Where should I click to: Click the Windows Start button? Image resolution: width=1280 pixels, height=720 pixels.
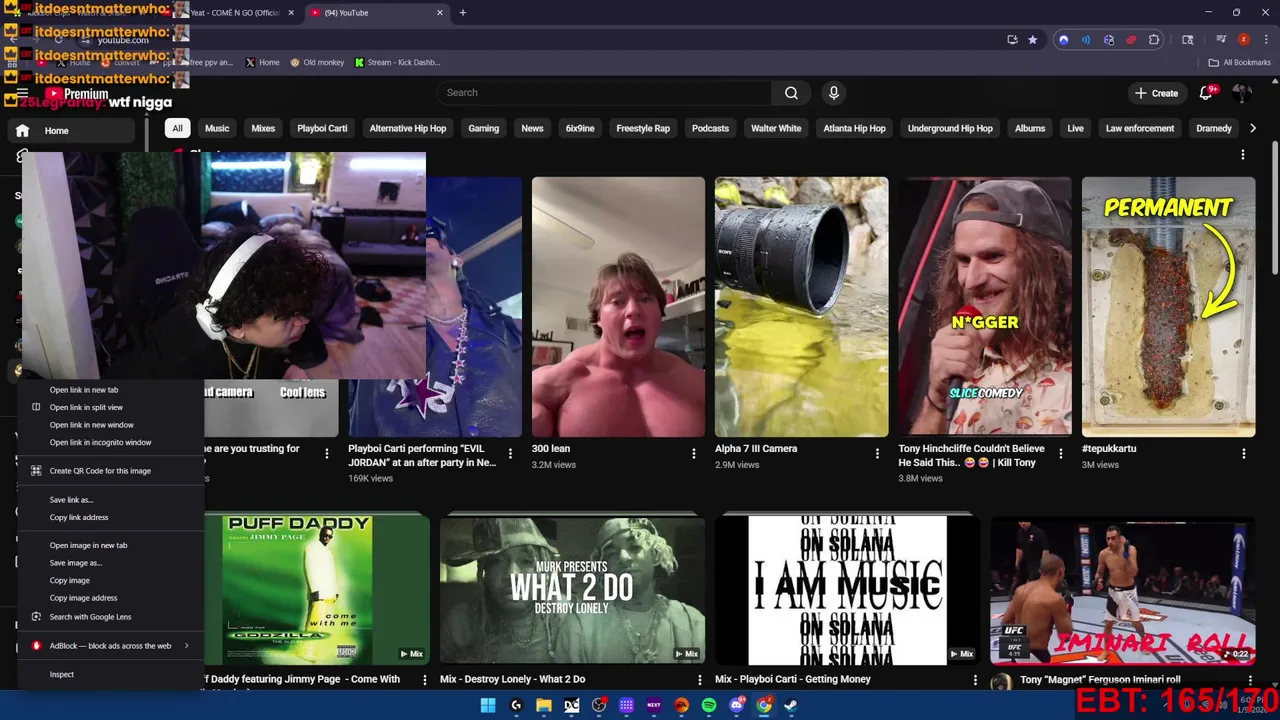[x=488, y=705]
